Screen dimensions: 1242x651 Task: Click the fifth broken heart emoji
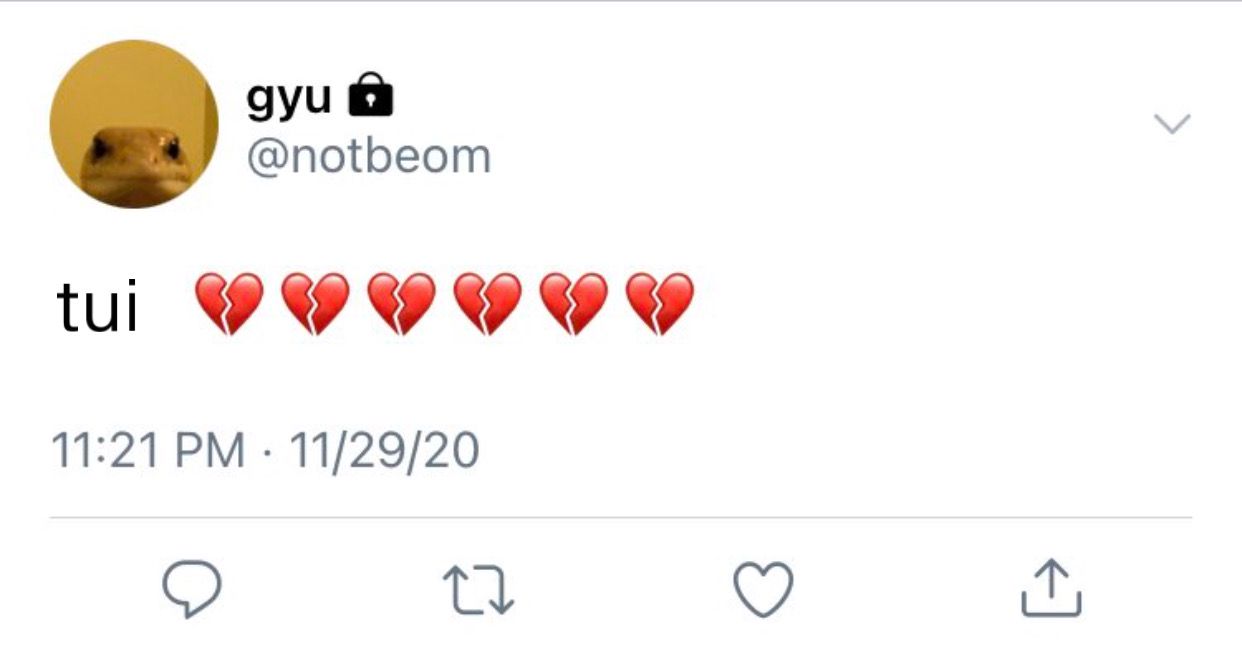pyautogui.click(x=573, y=303)
